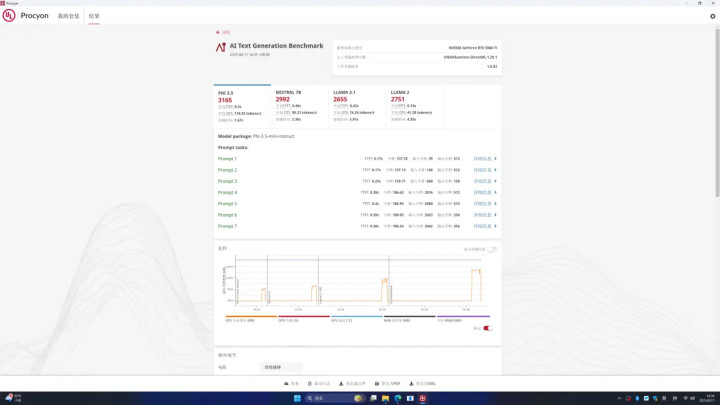Select the red GPU load legend
Viewport: 720px width, 405px height.
pos(304,318)
